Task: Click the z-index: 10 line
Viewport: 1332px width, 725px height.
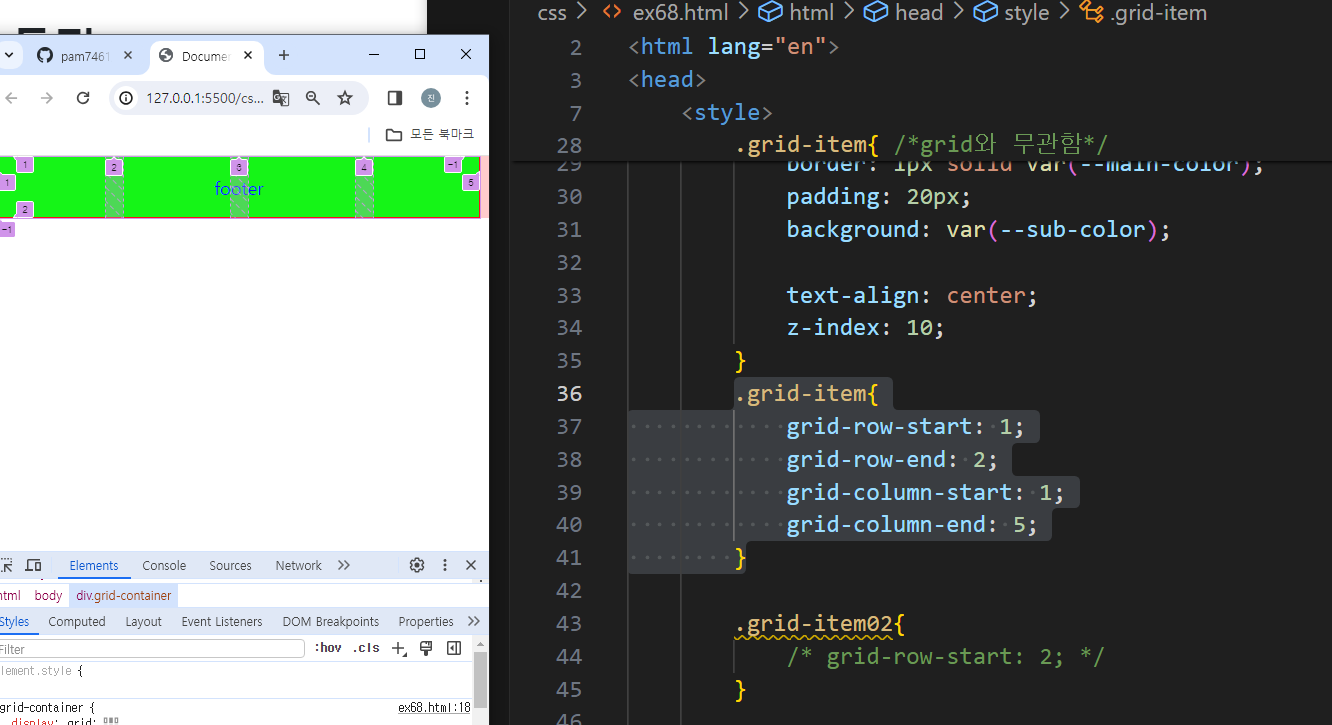Action: point(865,327)
